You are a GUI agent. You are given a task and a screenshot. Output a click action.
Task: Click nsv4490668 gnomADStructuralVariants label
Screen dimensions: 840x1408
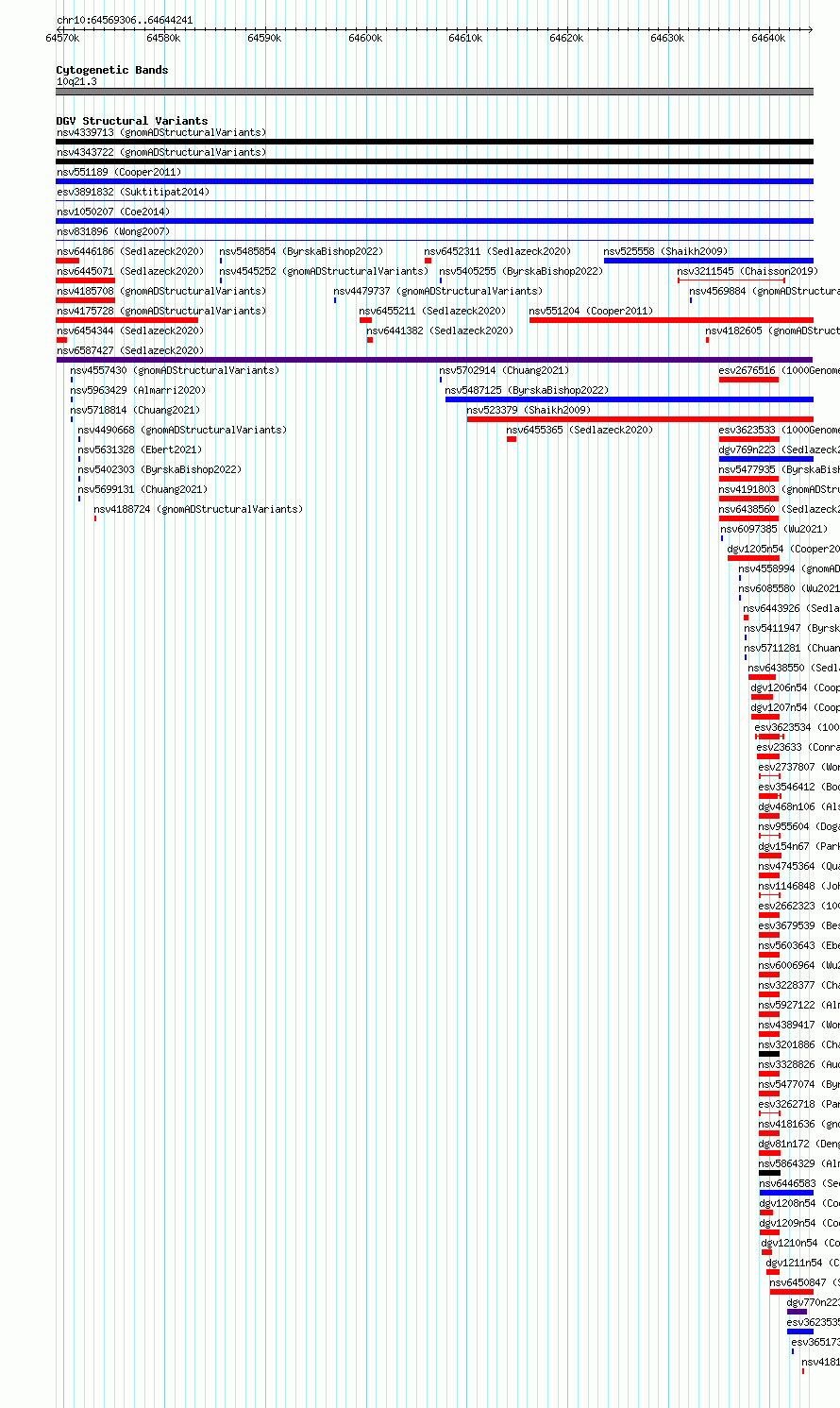click(x=183, y=430)
